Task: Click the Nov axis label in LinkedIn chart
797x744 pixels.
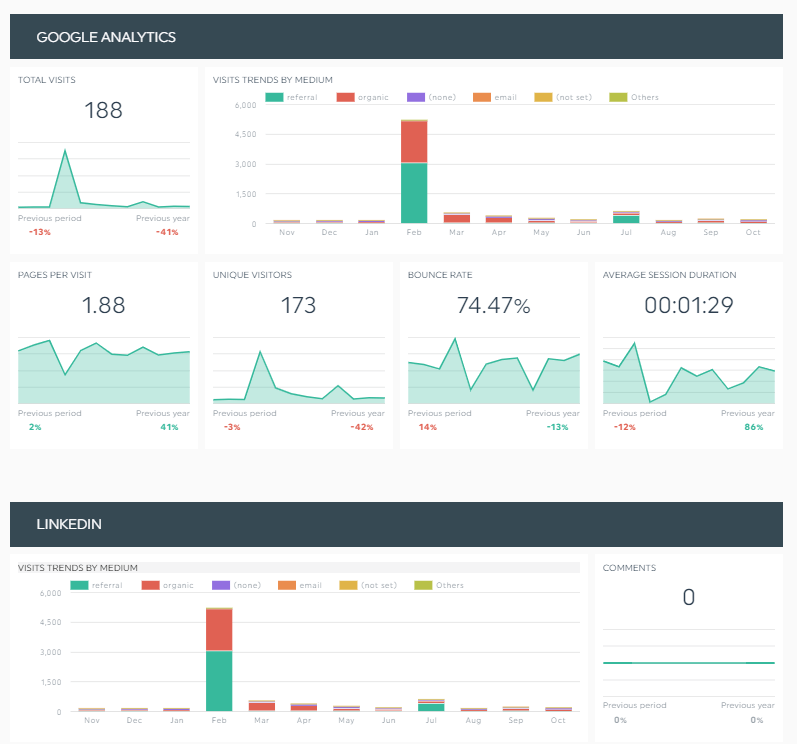Action: 92,720
